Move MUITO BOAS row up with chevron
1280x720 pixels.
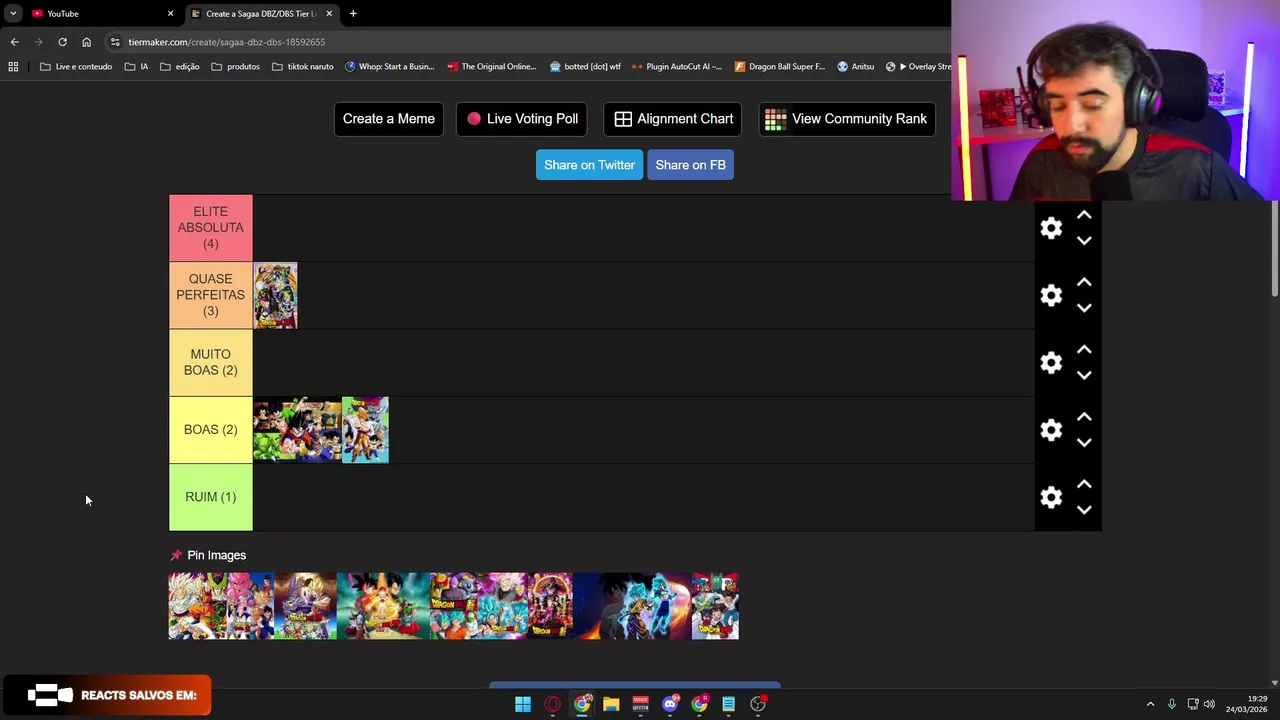coord(1084,350)
